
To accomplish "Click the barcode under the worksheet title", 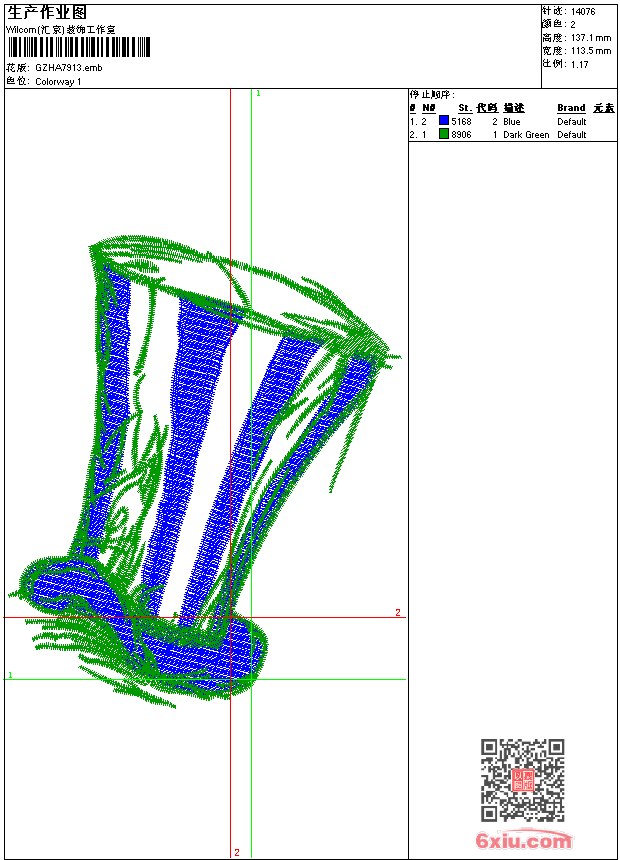I will pos(78,47).
